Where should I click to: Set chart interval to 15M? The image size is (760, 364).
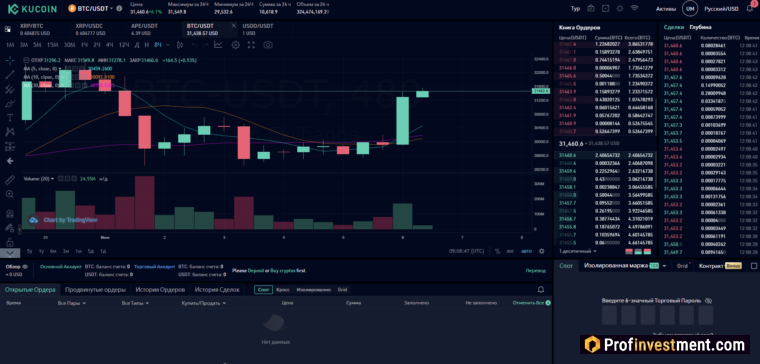[x=52, y=45]
